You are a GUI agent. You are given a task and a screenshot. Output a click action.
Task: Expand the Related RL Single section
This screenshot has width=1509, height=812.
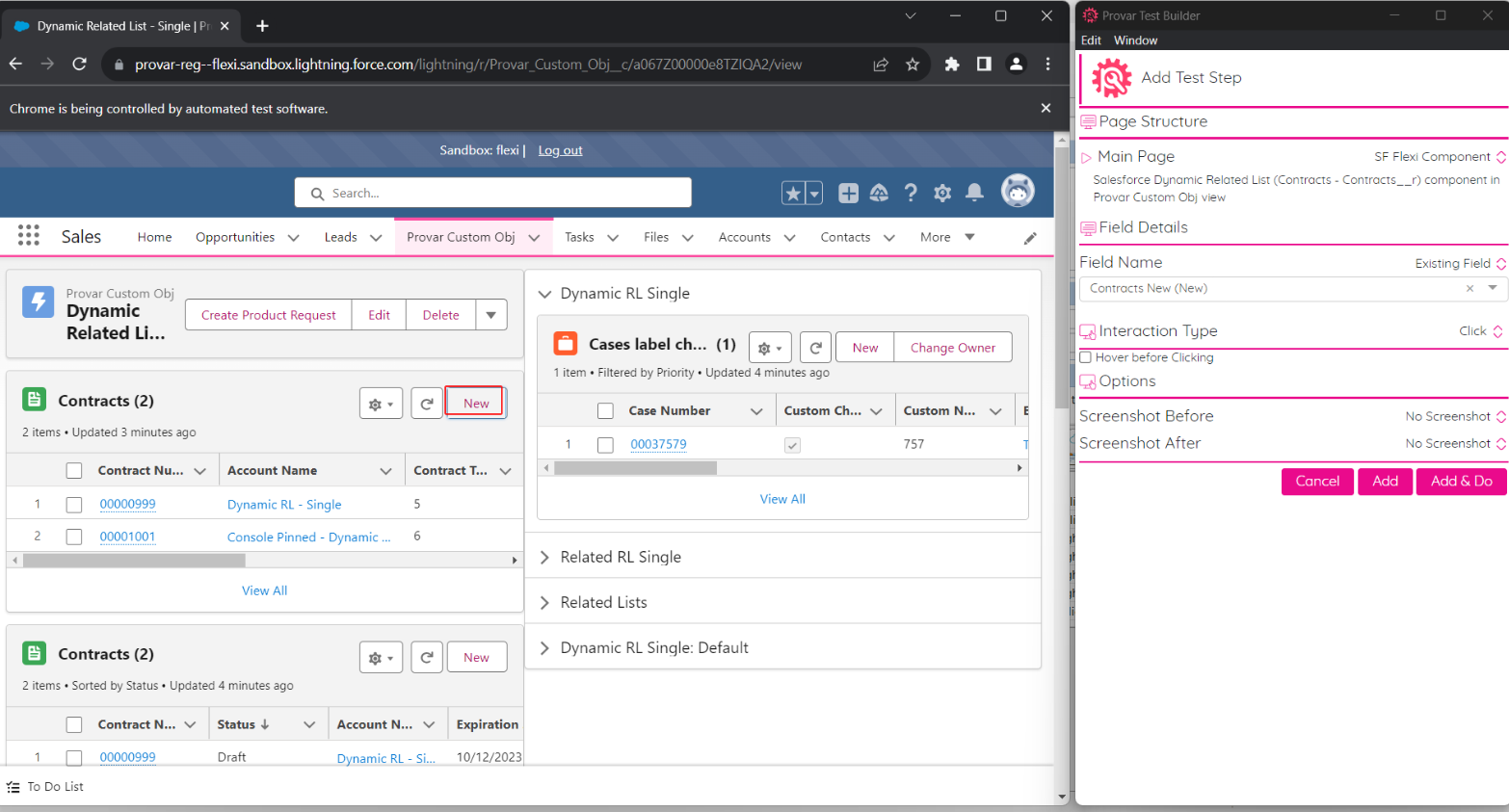[544, 557]
